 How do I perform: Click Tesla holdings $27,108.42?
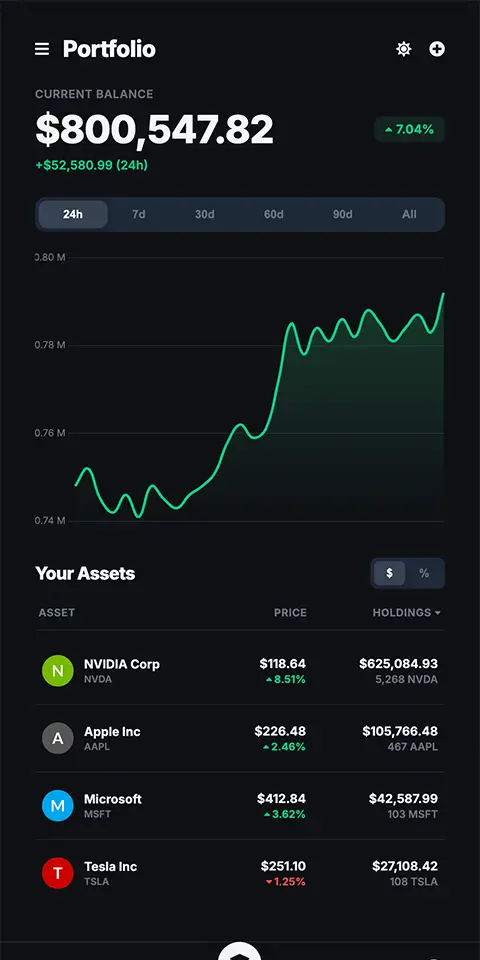(x=405, y=866)
